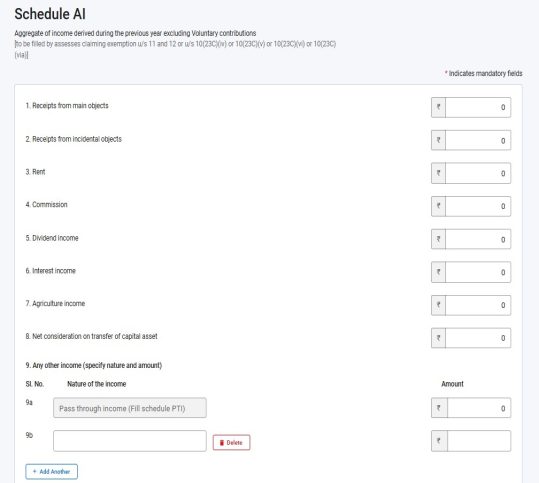Click the 9b nature of income text box
Screen dimensions: 539x483
(x=130, y=441)
